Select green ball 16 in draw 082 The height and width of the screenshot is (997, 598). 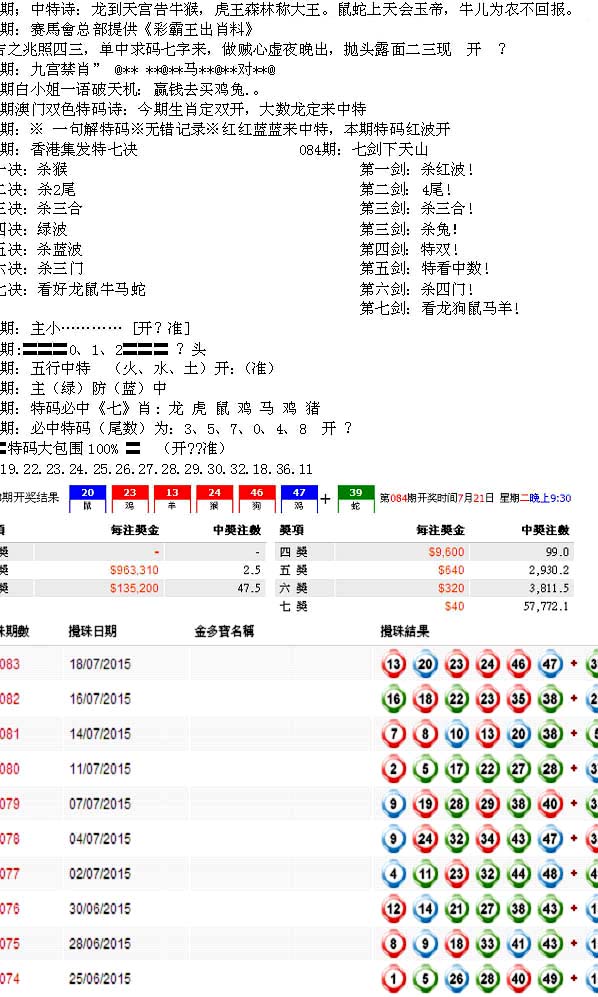coord(394,699)
